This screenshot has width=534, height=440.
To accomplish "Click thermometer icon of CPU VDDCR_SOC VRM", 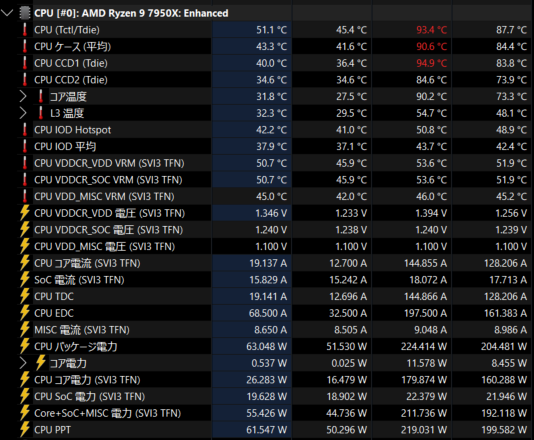I will click(25, 180).
